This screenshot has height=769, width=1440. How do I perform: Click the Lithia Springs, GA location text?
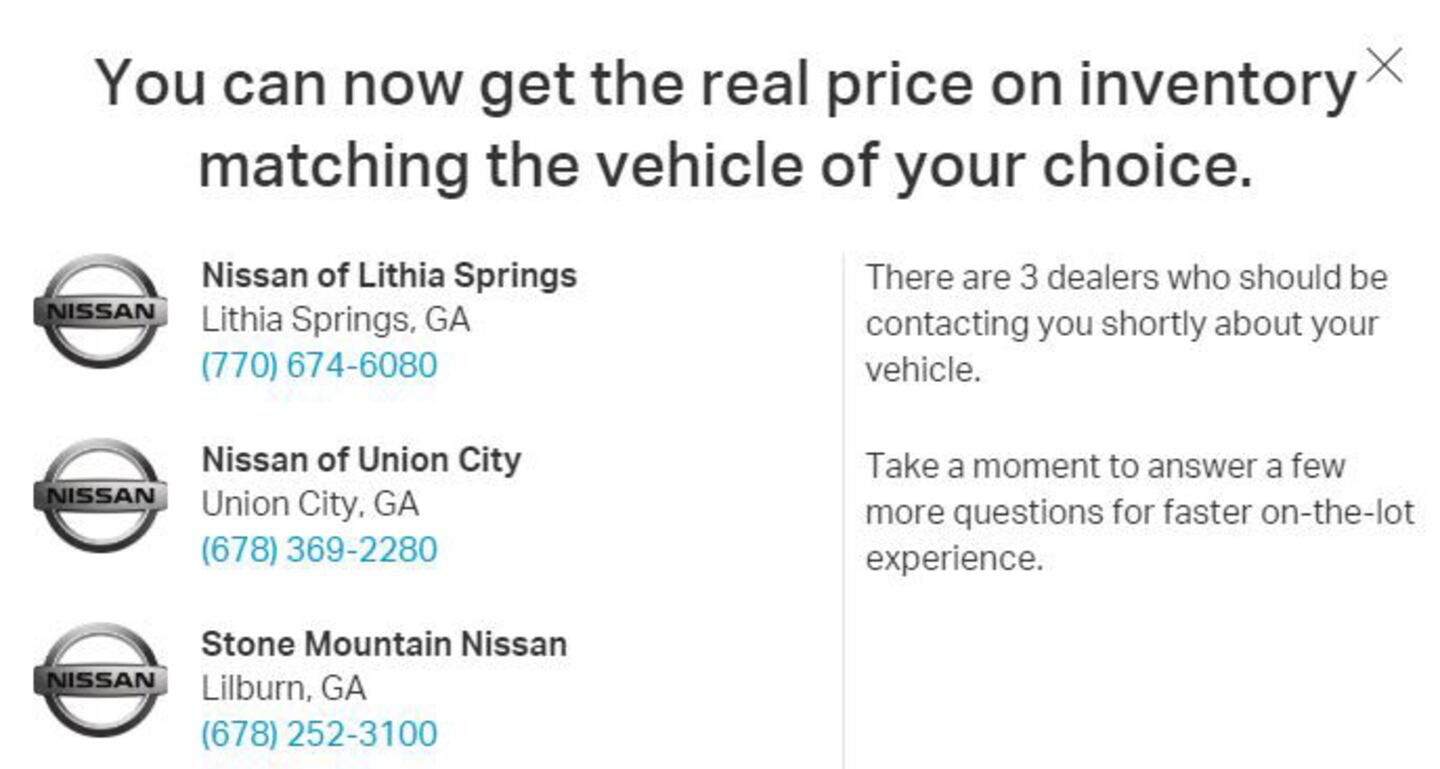[335, 320]
